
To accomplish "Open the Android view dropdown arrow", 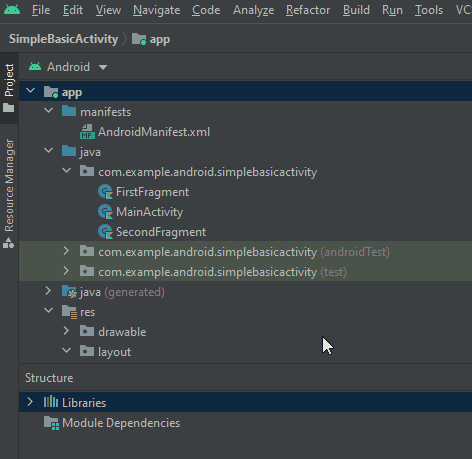I will 103,67.
